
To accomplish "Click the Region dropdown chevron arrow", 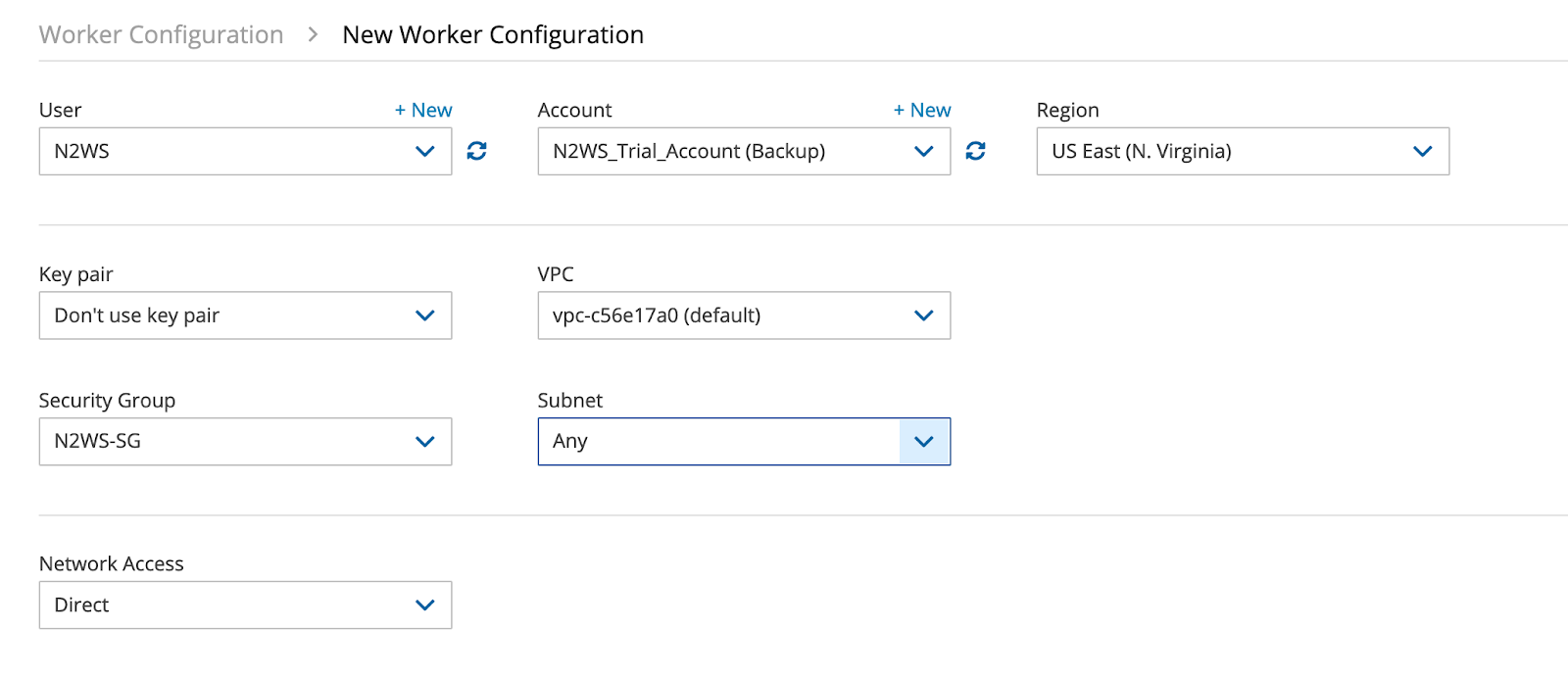I will tap(1422, 151).
